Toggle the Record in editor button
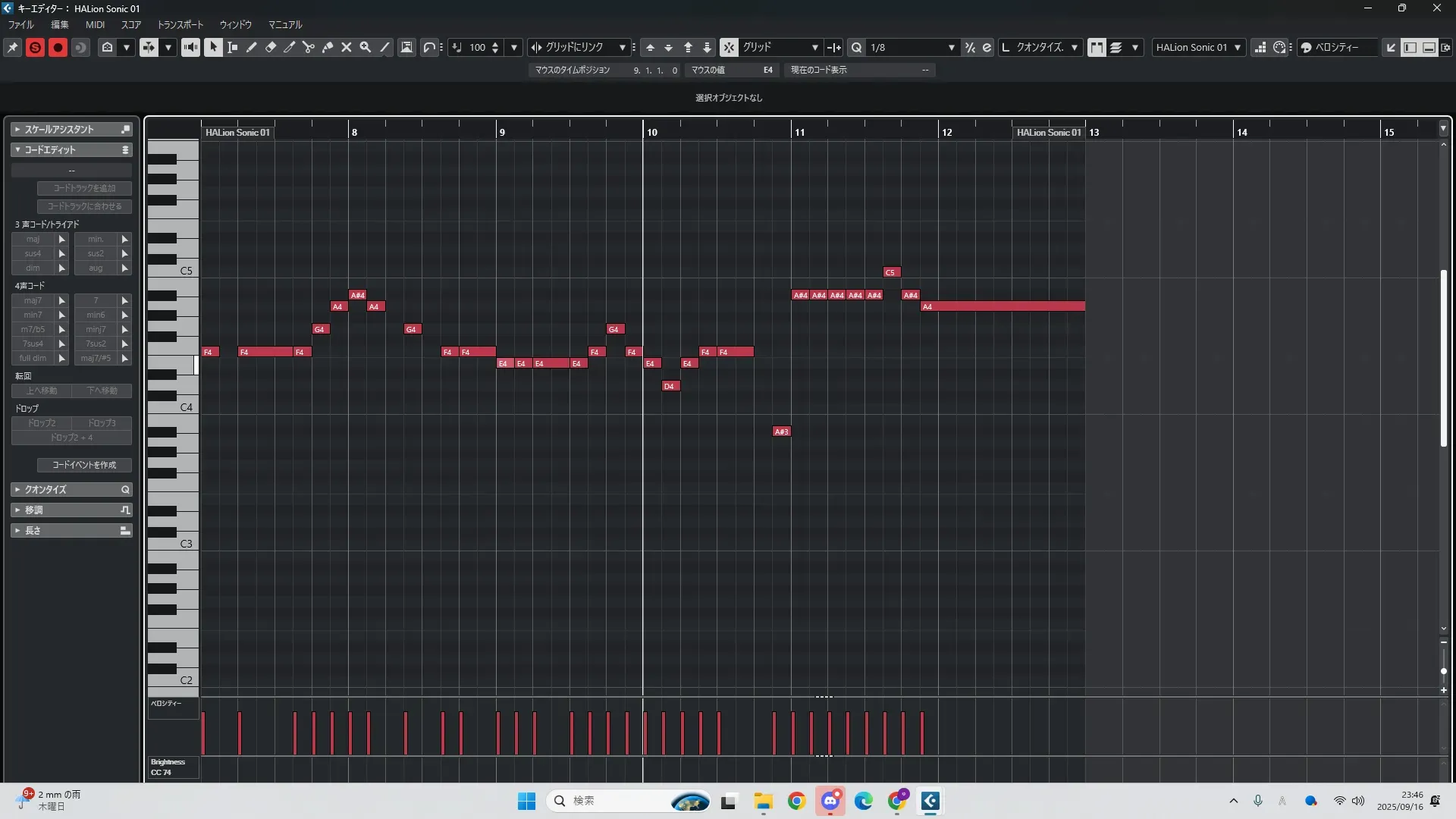The image size is (1456, 819). pyautogui.click(x=58, y=47)
